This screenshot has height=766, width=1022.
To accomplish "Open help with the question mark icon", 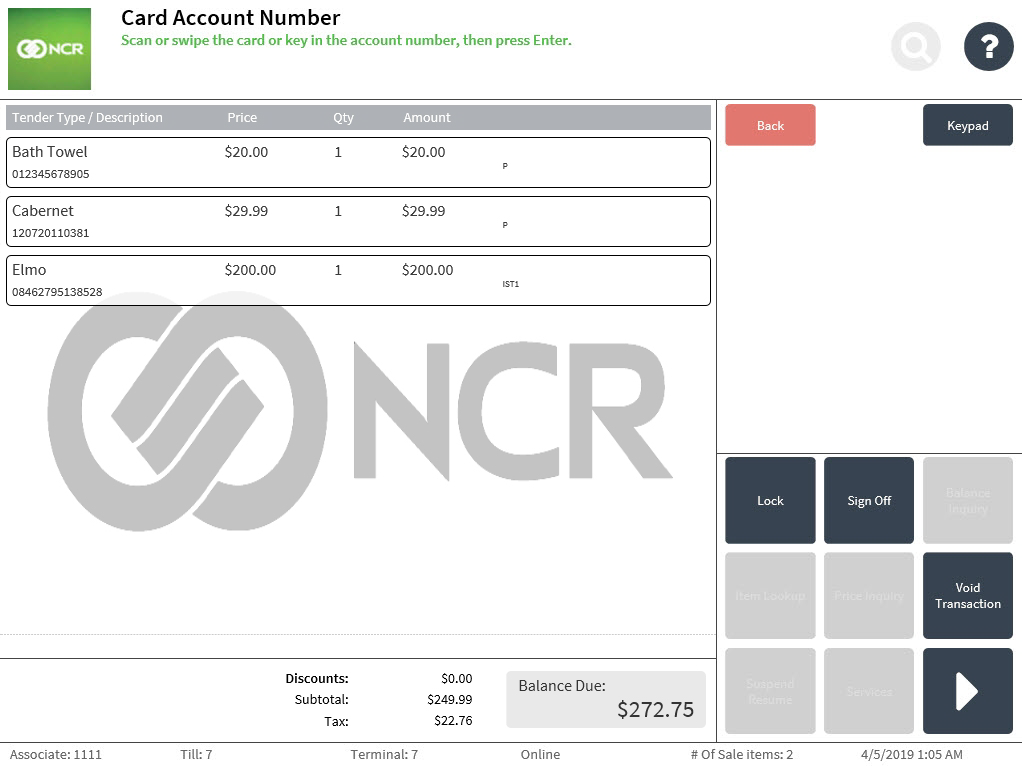I will [x=989, y=47].
